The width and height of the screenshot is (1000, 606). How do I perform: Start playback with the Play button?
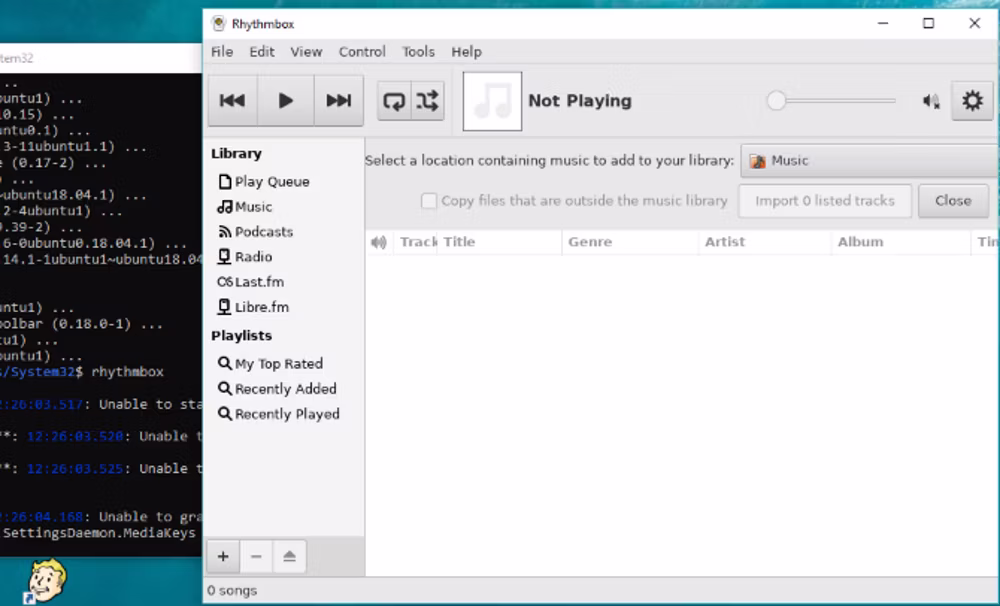tap(285, 100)
